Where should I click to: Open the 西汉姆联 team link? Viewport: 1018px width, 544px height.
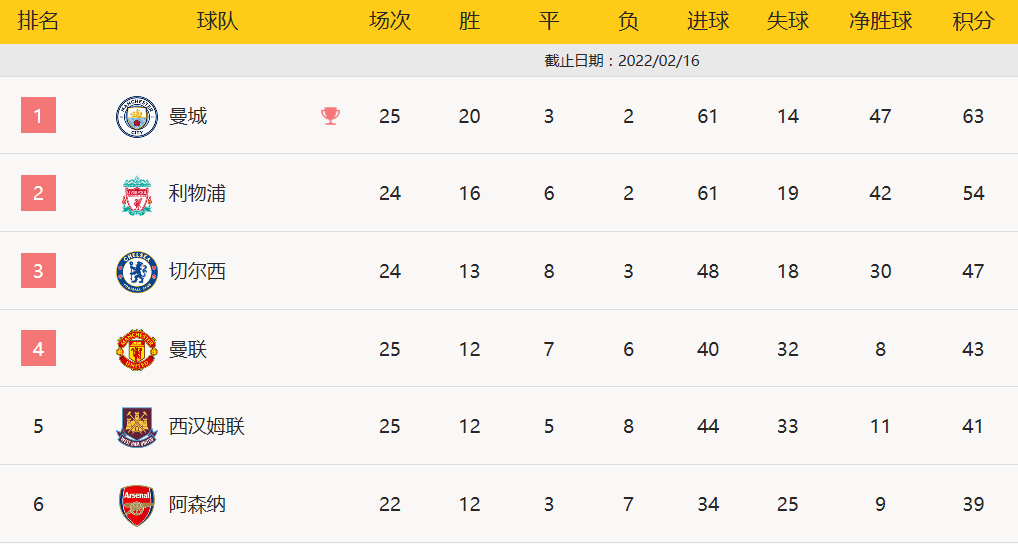coord(207,426)
